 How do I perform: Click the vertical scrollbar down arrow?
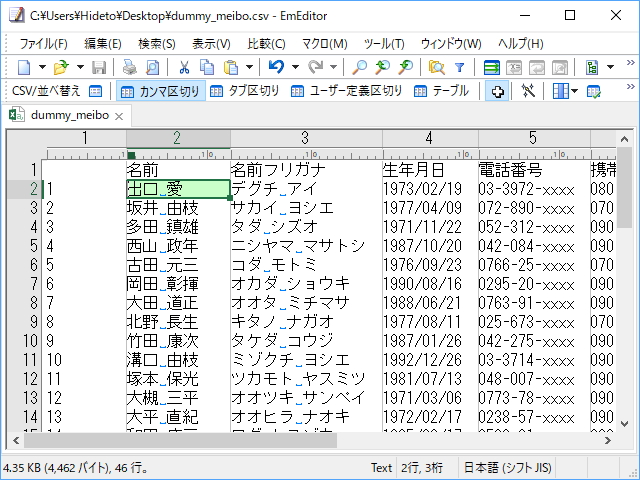pos(624,424)
